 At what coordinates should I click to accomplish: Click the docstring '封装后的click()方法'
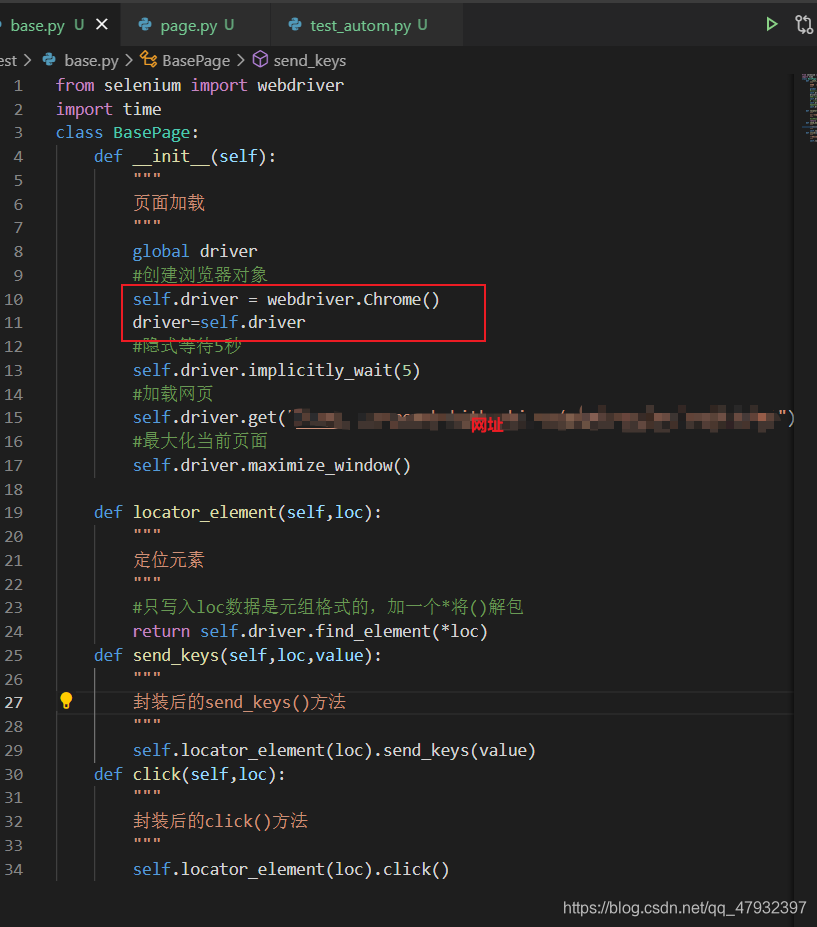coord(220,821)
